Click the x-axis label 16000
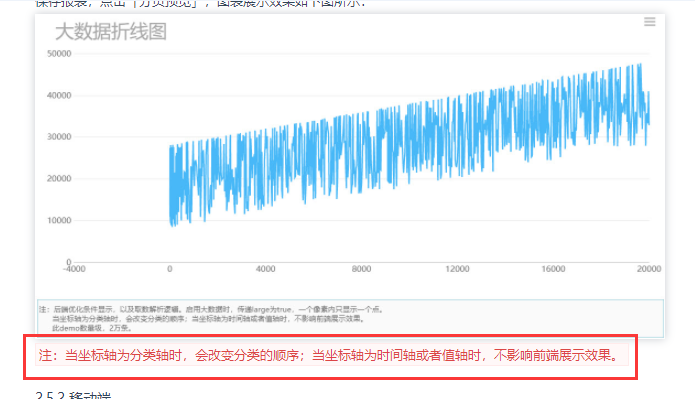 [x=553, y=269]
